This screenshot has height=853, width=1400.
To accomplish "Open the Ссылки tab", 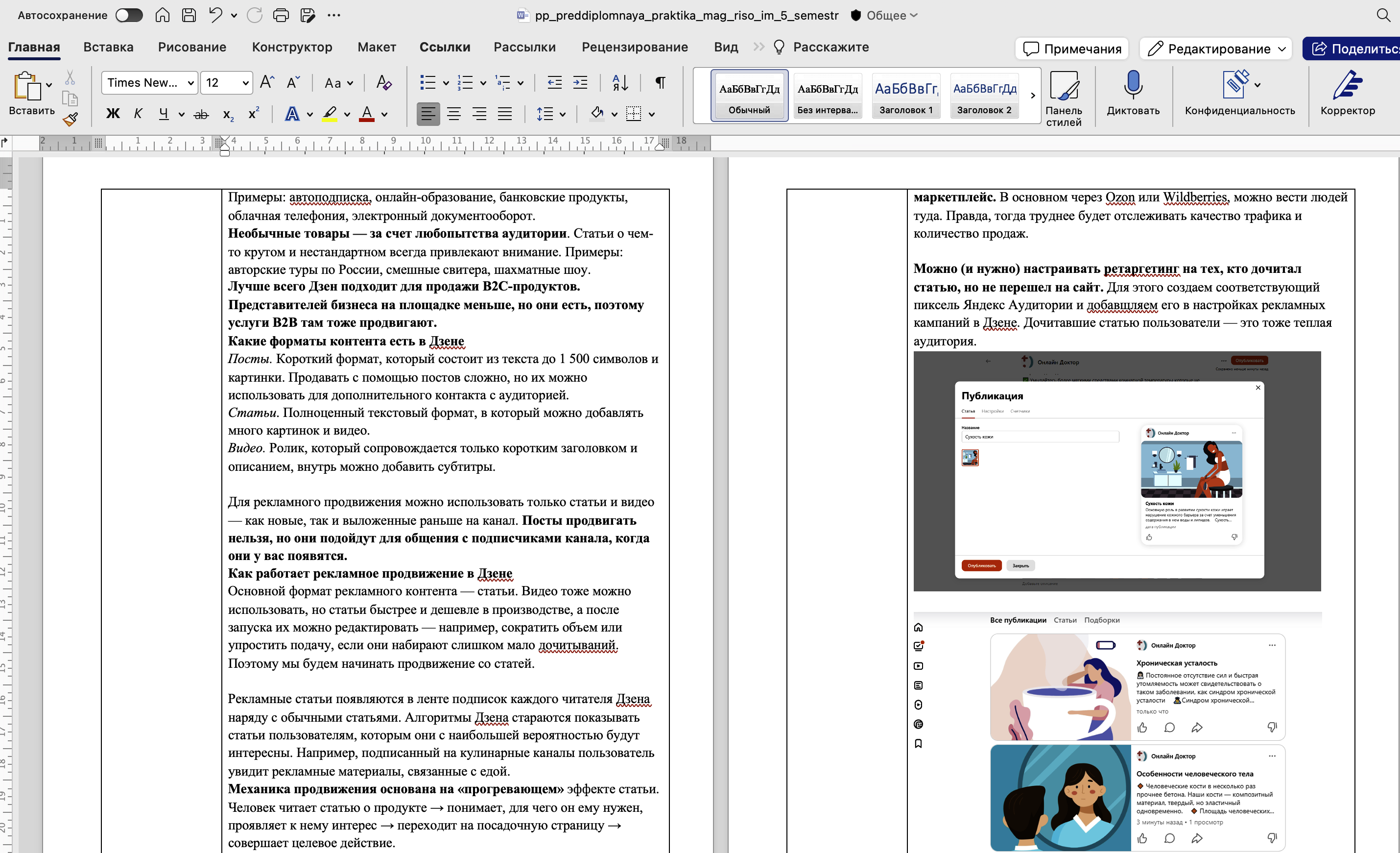I will click(445, 47).
